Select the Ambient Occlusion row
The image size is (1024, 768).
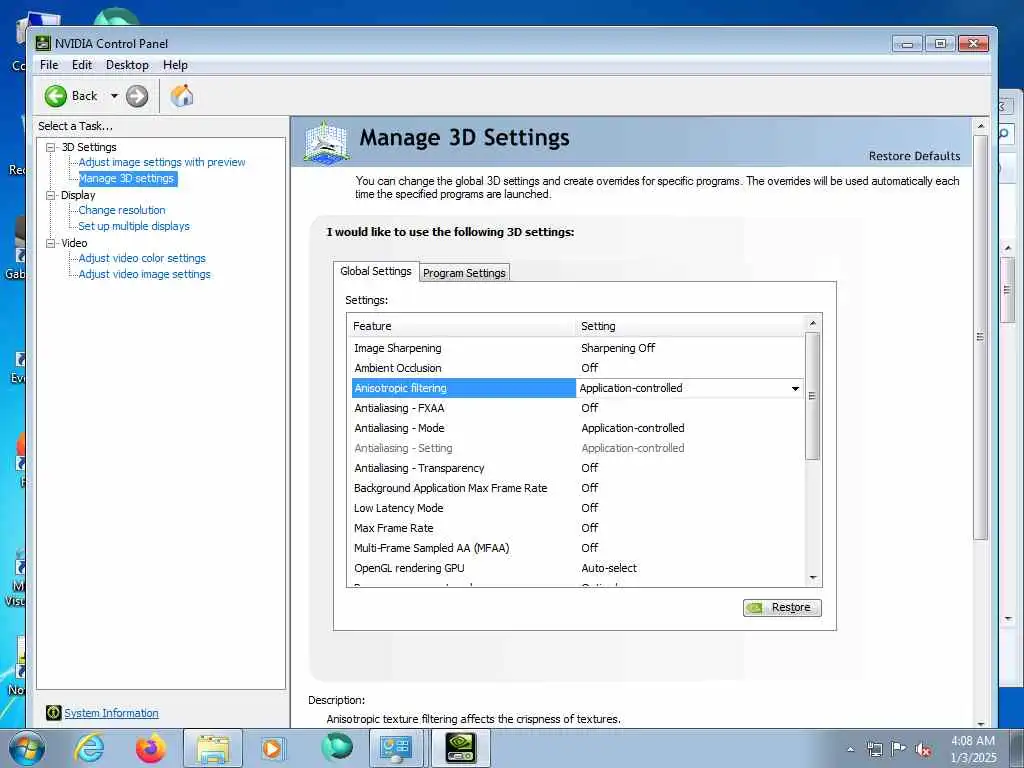(x=577, y=368)
